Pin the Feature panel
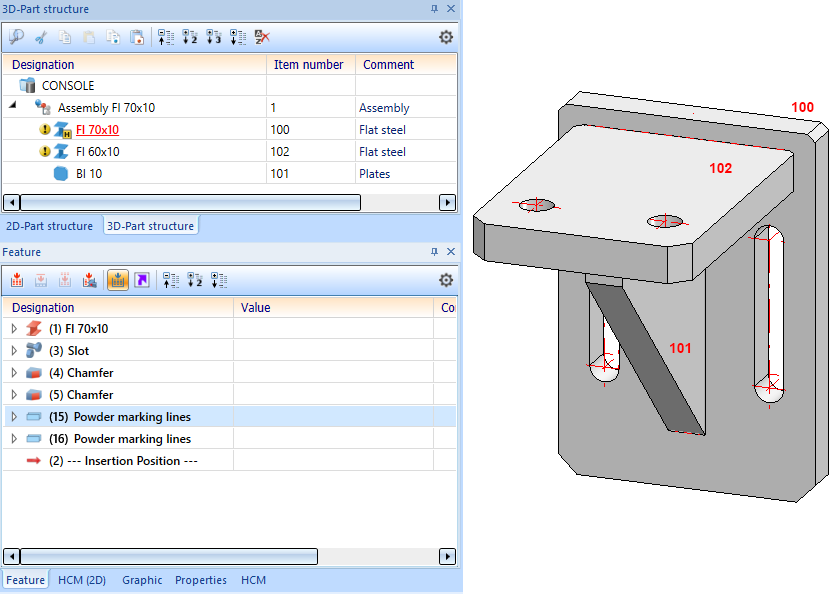The height and width of the screenshot is (594, 830). (434, 252)
